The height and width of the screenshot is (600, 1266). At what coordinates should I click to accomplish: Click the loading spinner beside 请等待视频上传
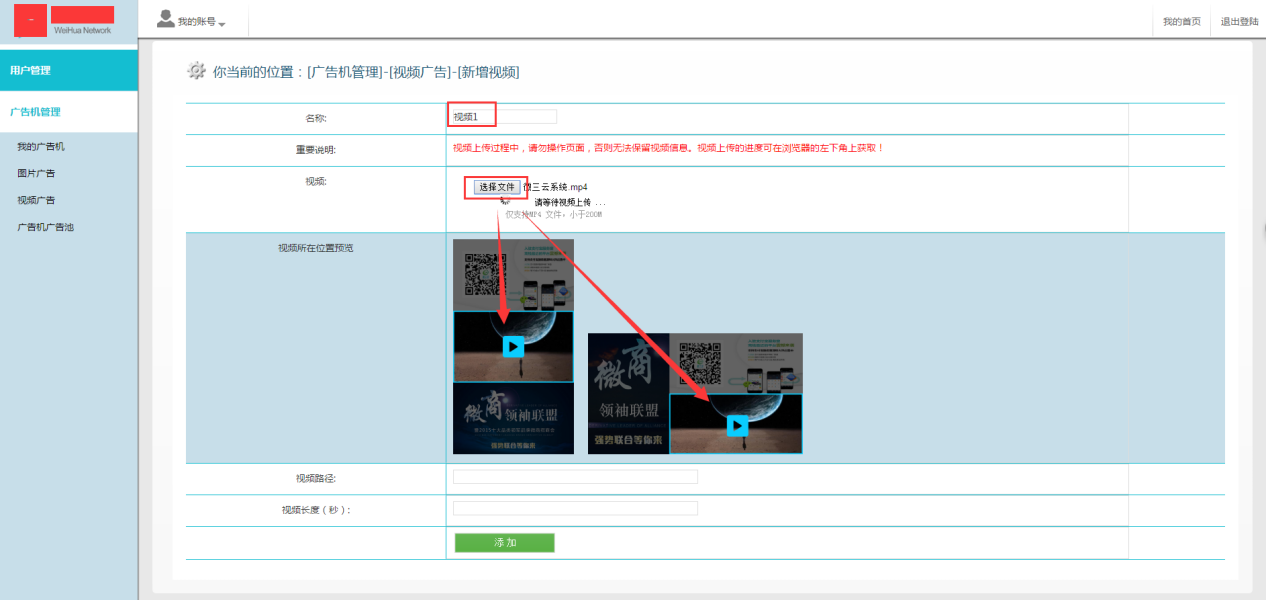(505, 201)
